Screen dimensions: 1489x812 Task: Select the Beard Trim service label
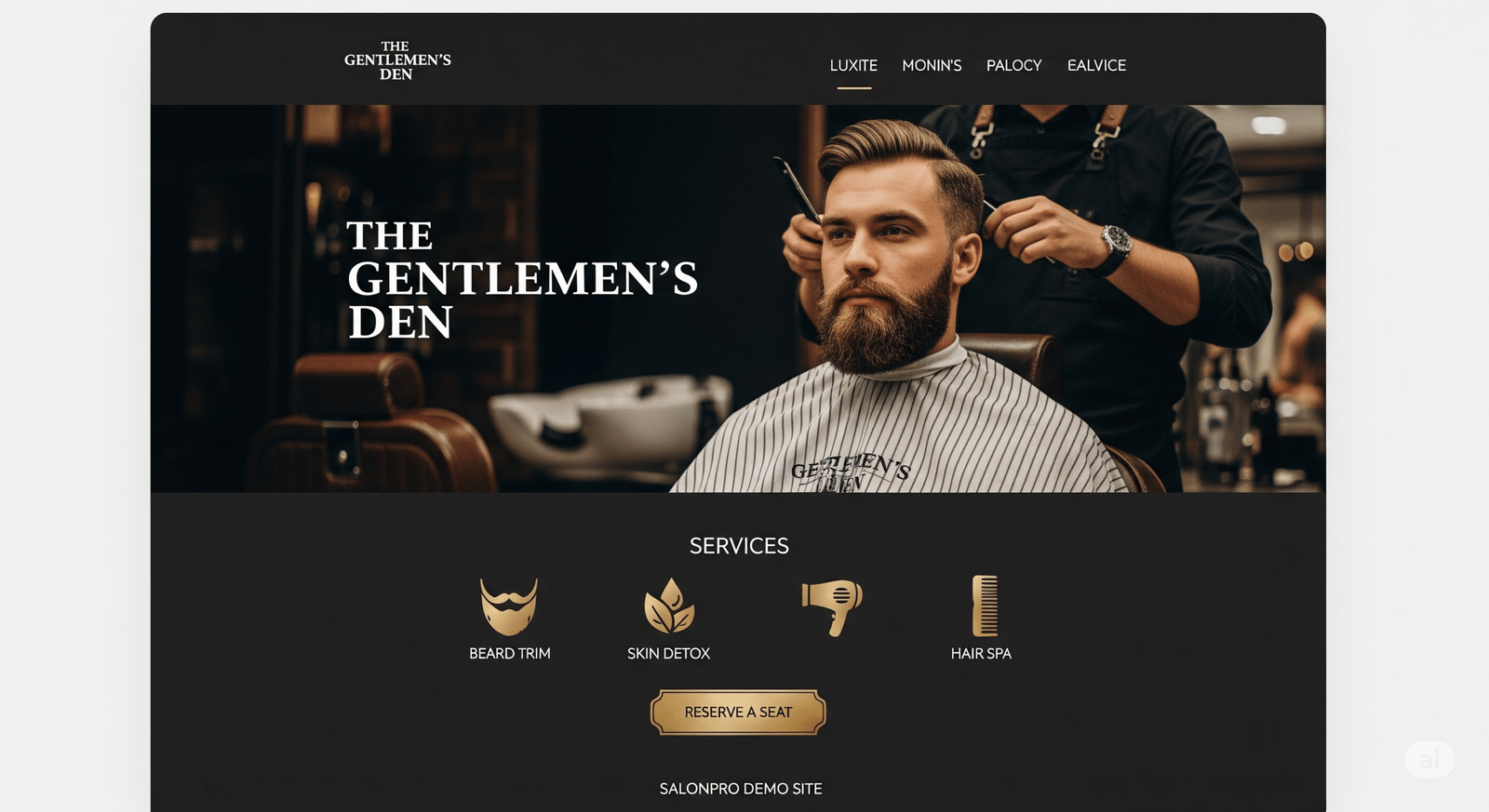coord(509,654)
